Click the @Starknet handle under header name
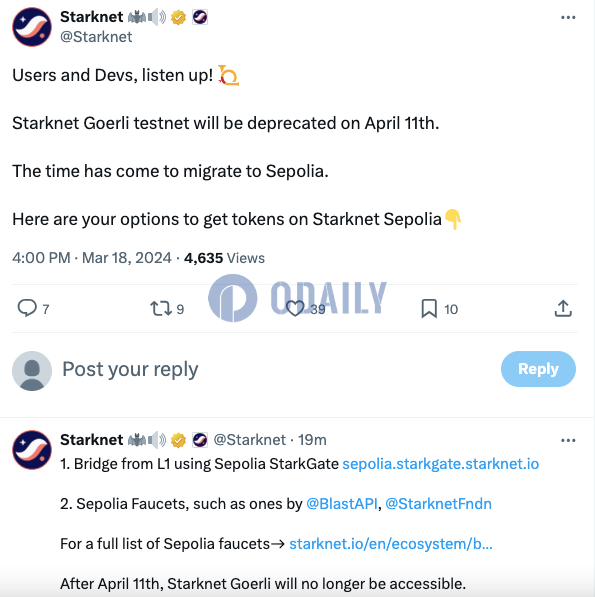Viewport: 595px width, 597px height. coord(96,37)
